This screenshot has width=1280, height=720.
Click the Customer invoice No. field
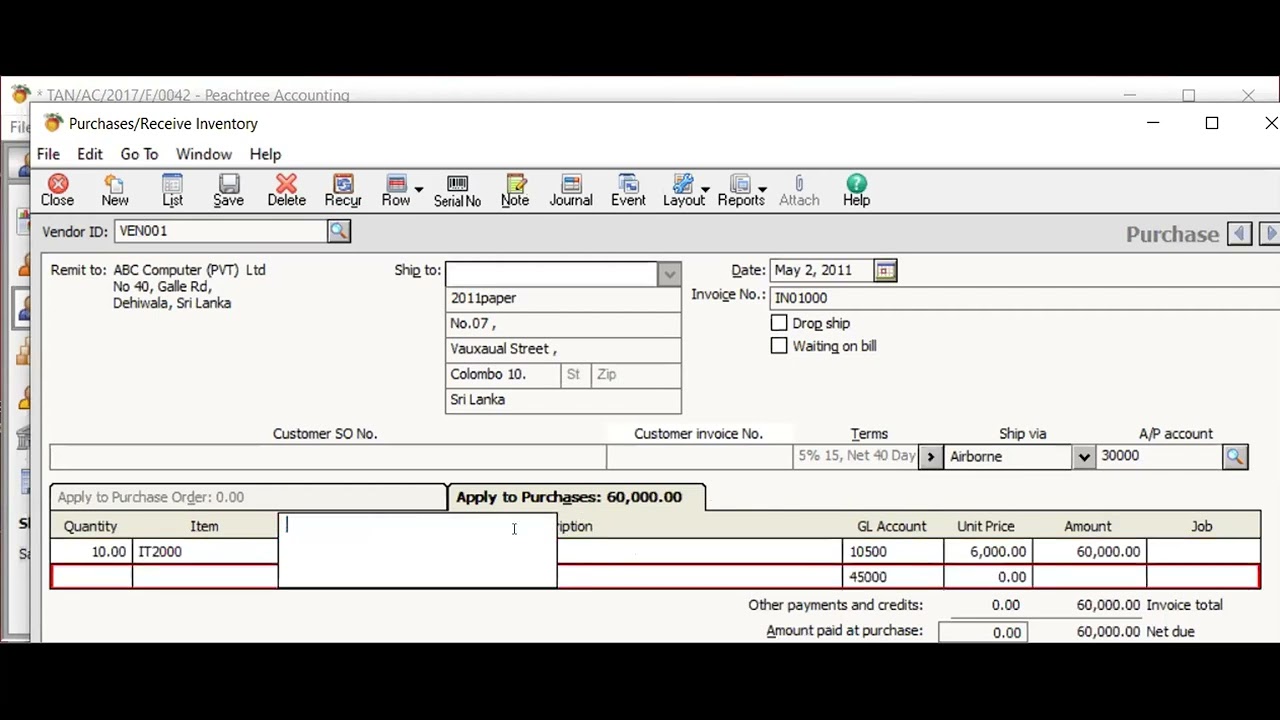(700, 457)
